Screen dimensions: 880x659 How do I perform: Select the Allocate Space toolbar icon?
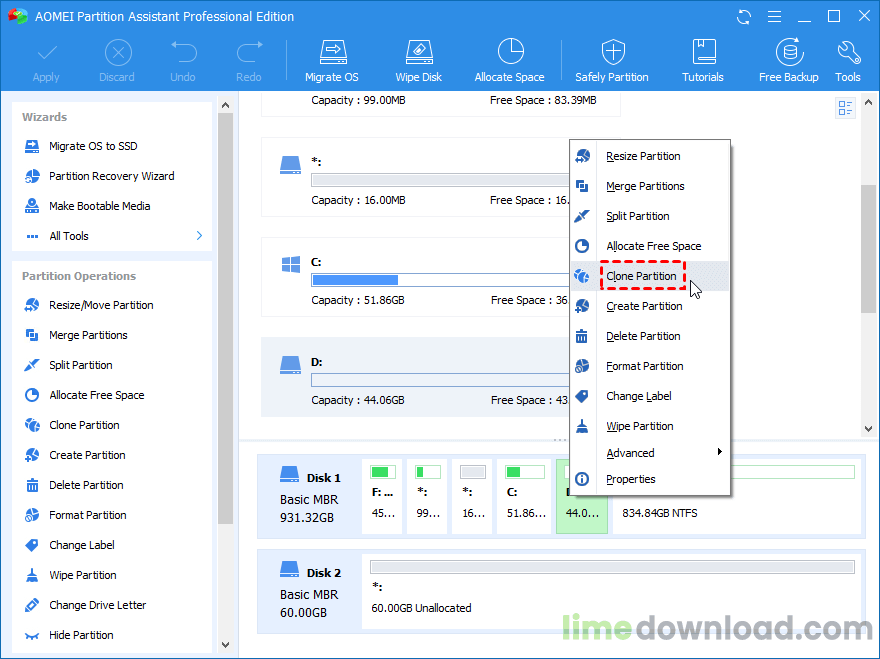510,60
